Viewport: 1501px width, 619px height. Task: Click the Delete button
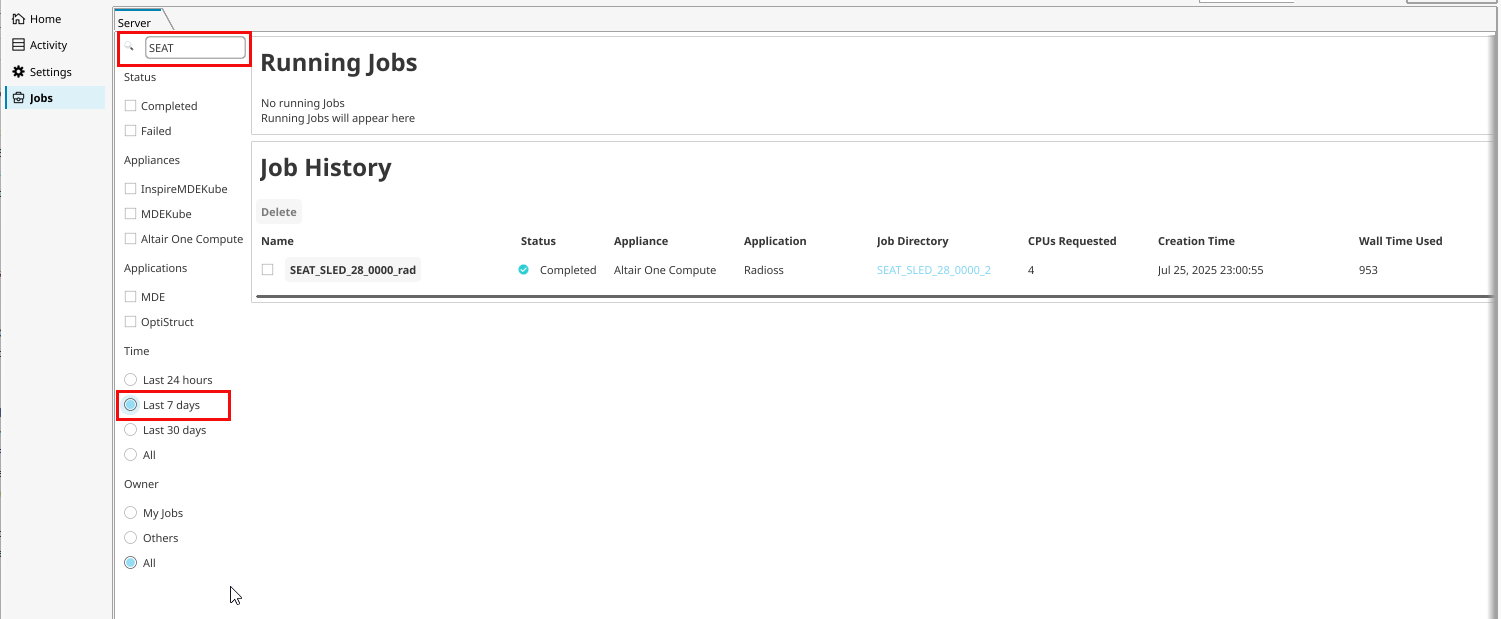(279, 212)
